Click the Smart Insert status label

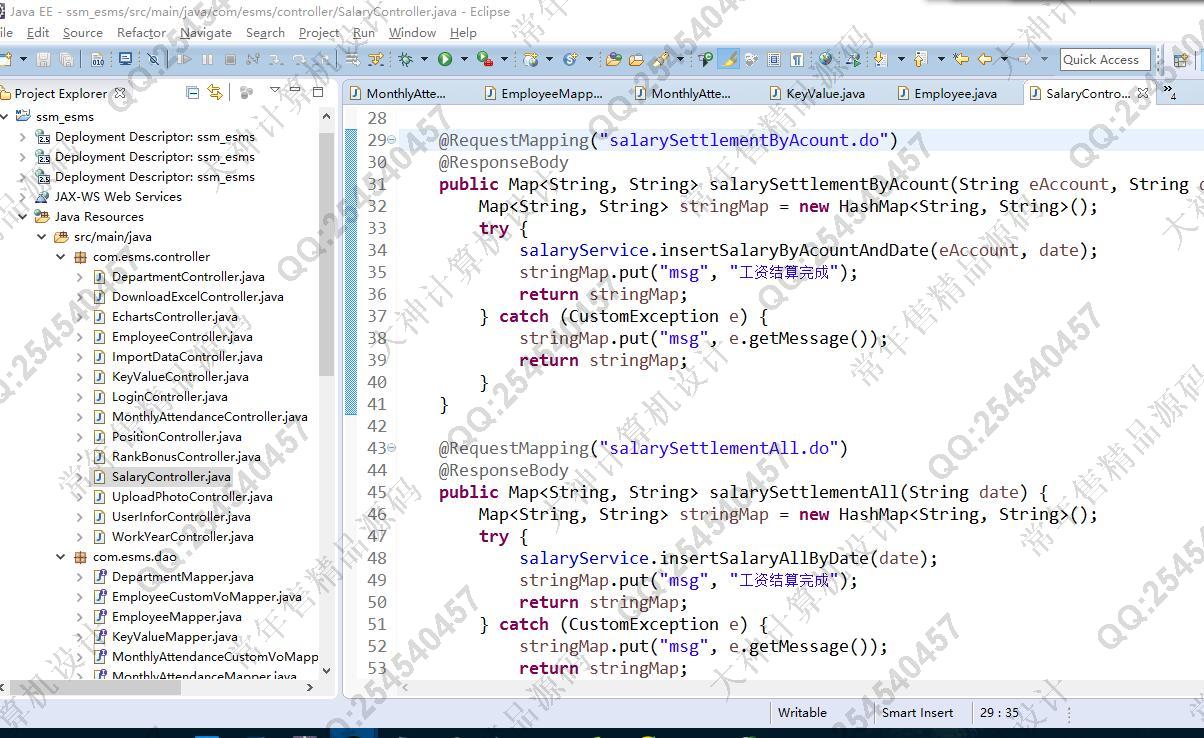[x=917, y=713]
